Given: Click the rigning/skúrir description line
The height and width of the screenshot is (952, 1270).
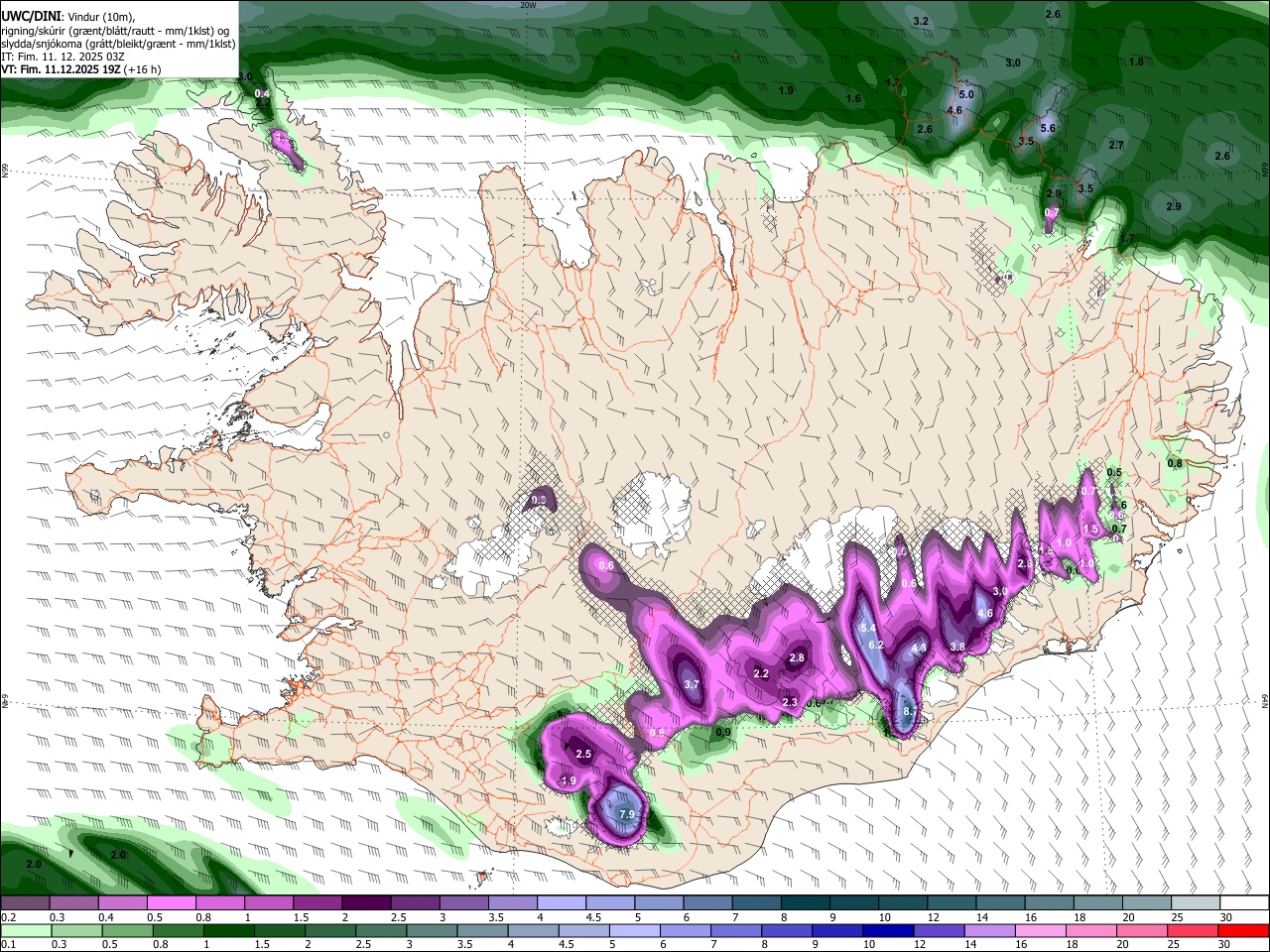Looking at the screenshot, I should coord(116,31).
